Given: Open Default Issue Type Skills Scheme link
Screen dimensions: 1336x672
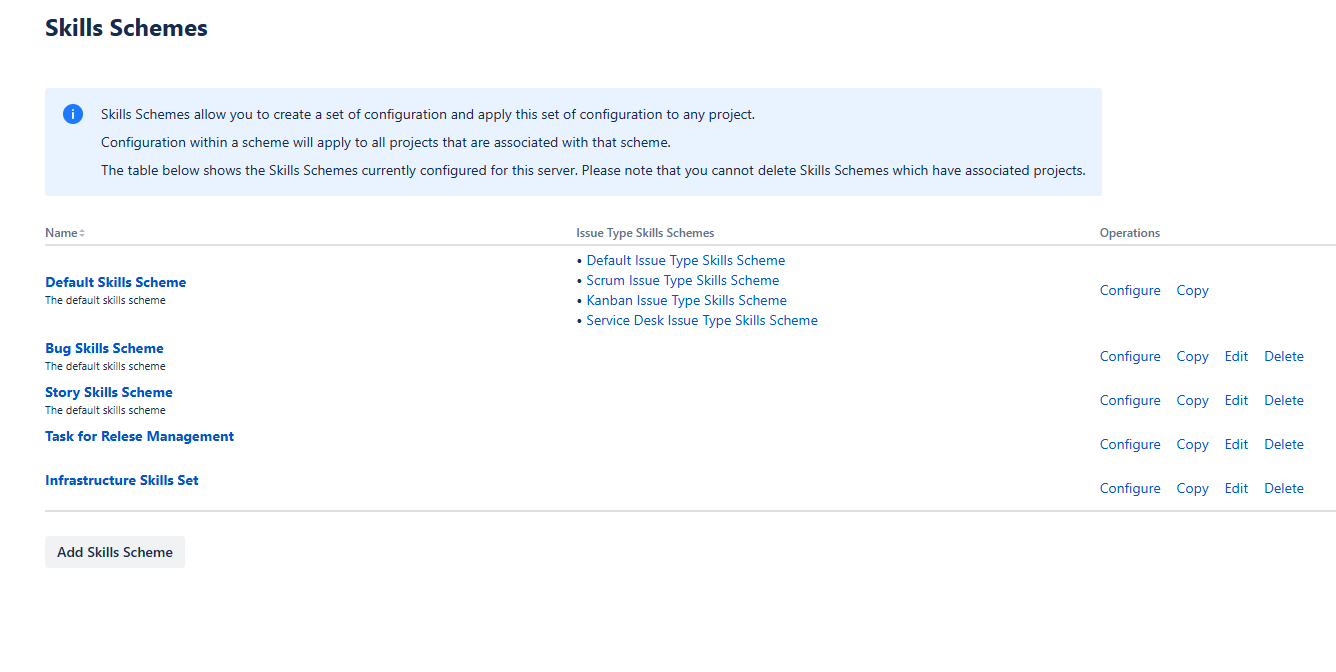Looking at the screenshot, I should [x=686, y=260].
